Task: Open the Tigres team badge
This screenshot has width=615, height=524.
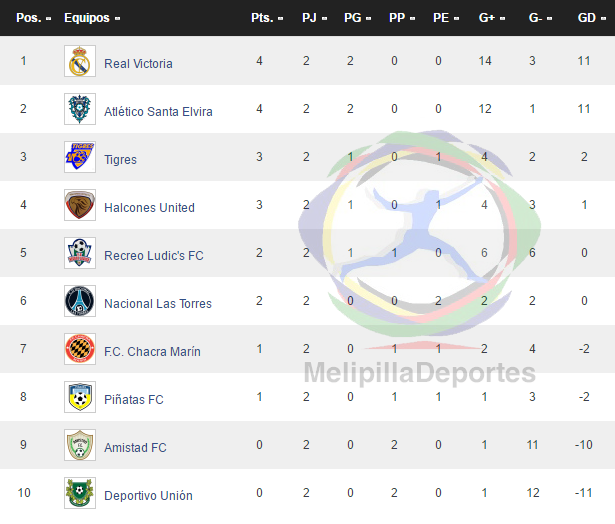Action: pos(80,157)
